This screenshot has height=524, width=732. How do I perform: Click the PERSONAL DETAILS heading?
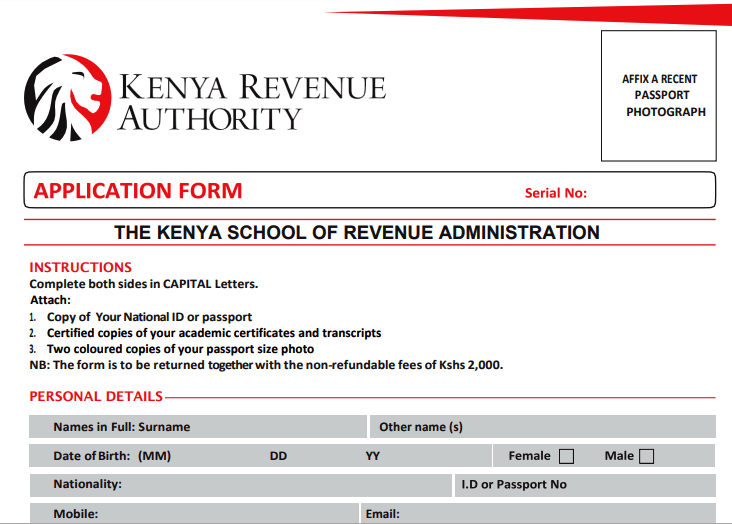tap(96, 397)
